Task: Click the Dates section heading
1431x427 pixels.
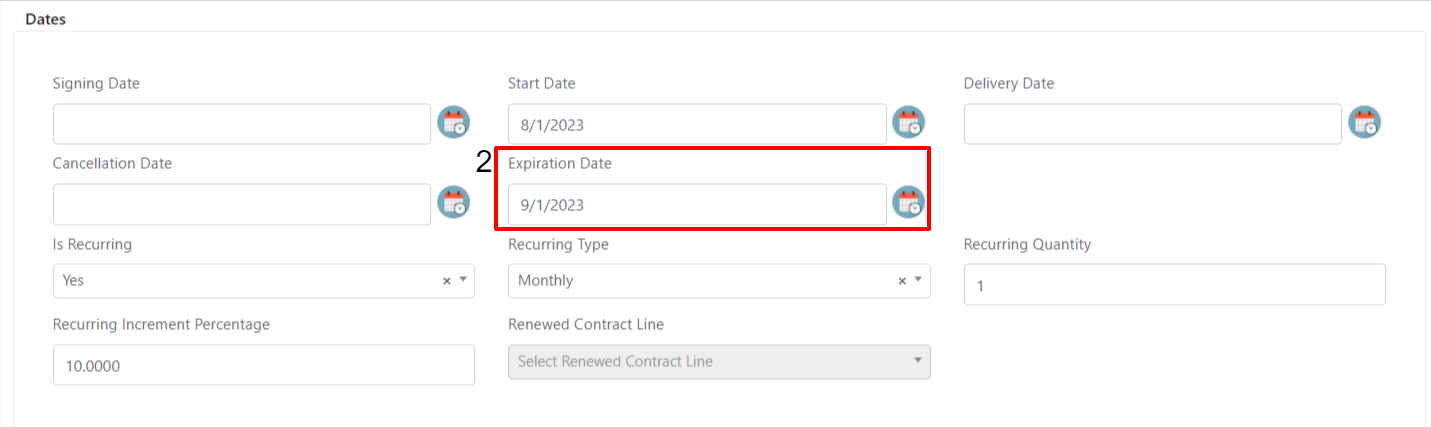Action: (45, 19)
